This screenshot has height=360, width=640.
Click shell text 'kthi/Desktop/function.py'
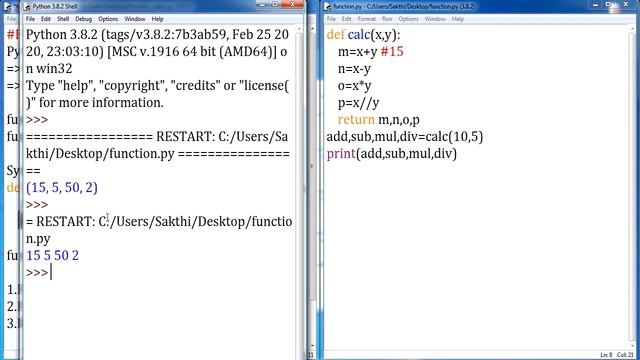(100, 154)
